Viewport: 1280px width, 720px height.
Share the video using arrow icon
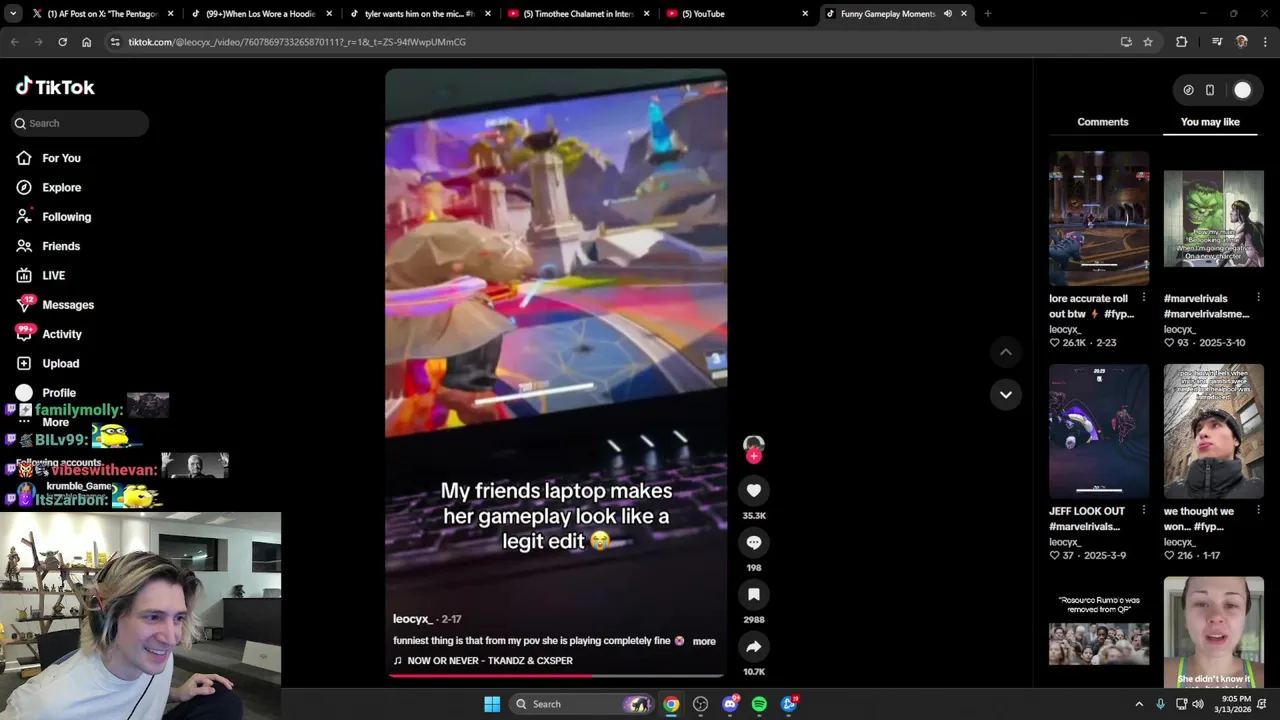(753, 646)
